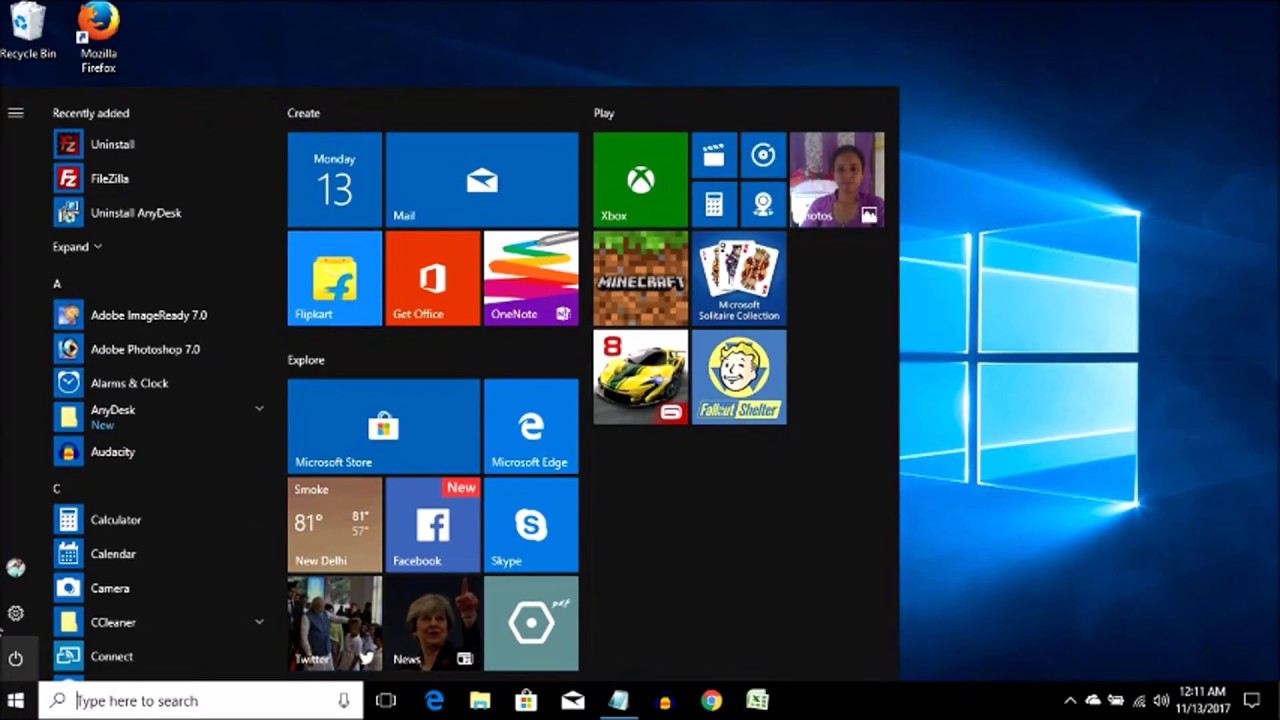Open File Explorer from the taskbar
Viewport: 1280px width, 720px height.
(x=480, y=701)
